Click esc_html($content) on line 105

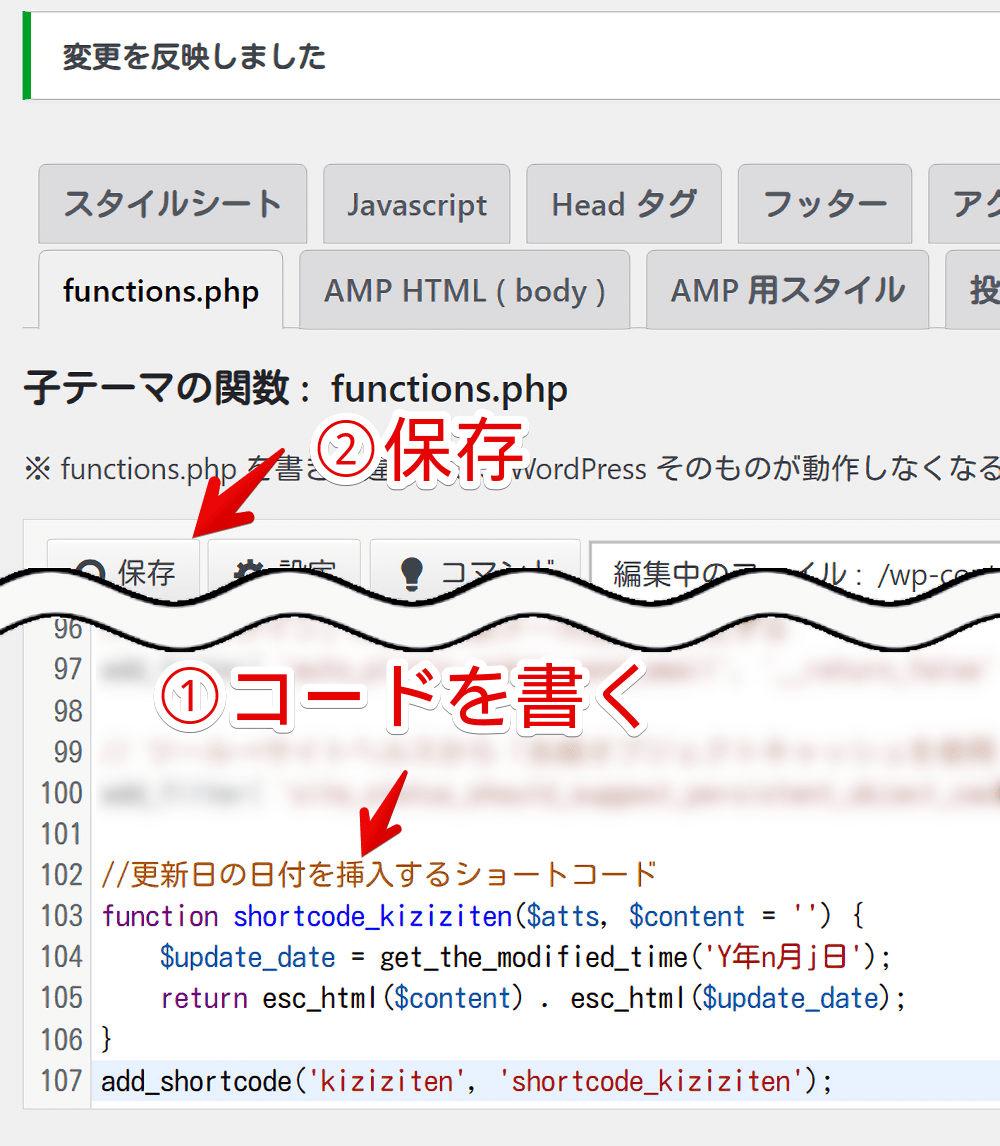[x=393, y=998]
